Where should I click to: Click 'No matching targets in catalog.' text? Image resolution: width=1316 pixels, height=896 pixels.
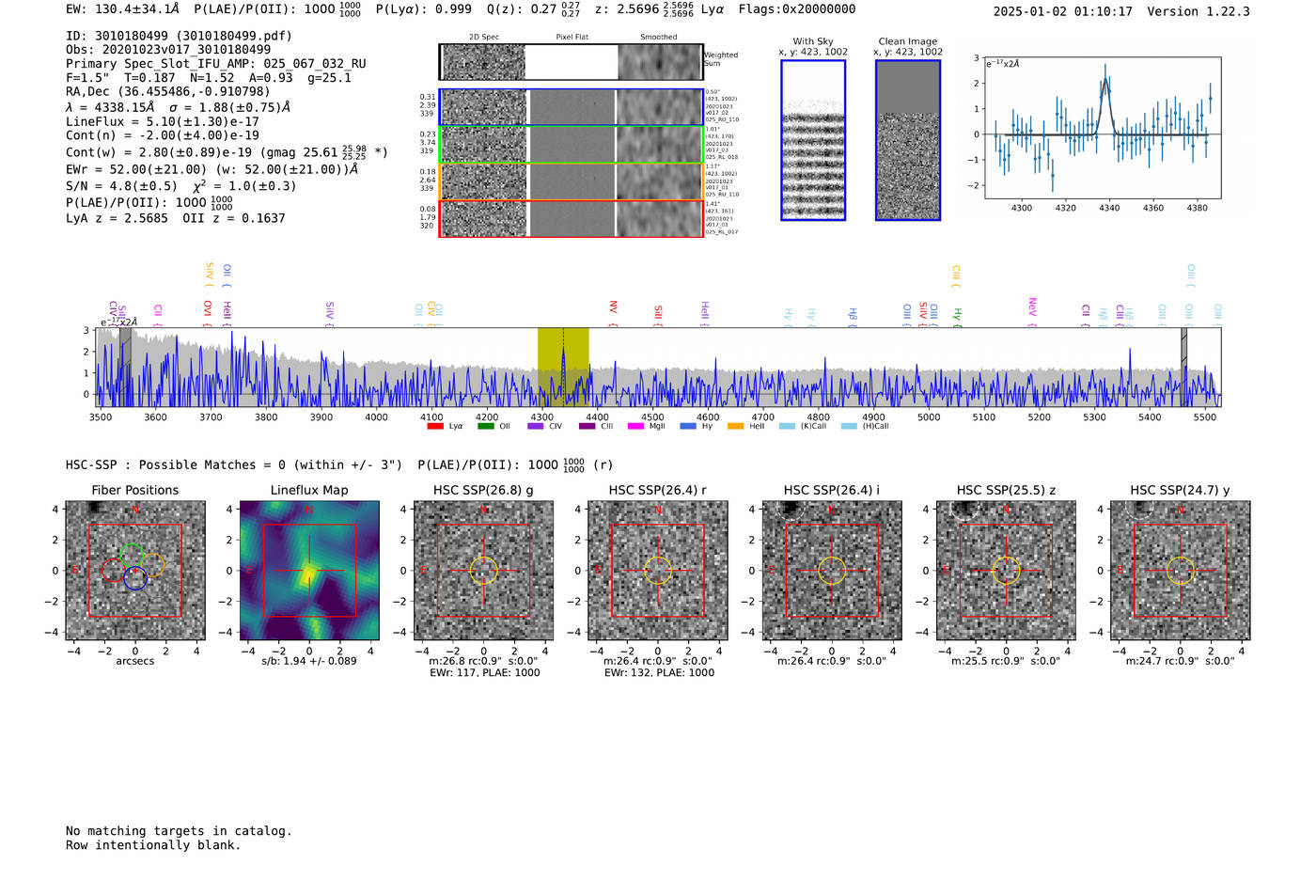click(x=179, y=831)
